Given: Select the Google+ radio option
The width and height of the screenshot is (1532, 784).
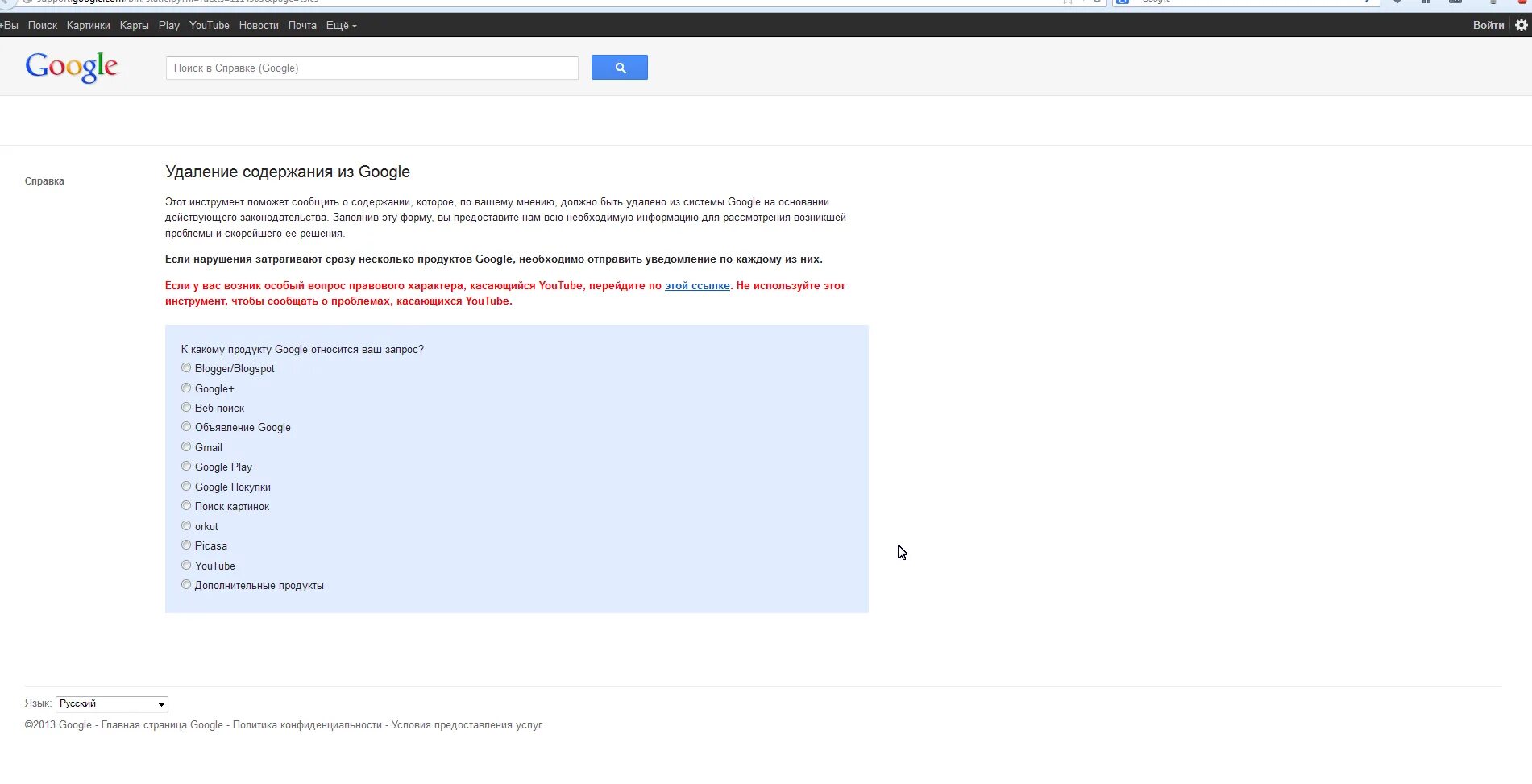Looking at the screenshot, I should (186, 388).
